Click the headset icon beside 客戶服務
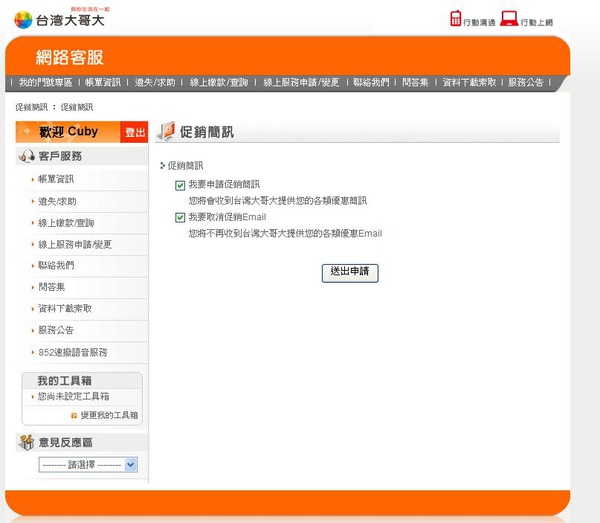Screen dimensions: 600x523 27,156
